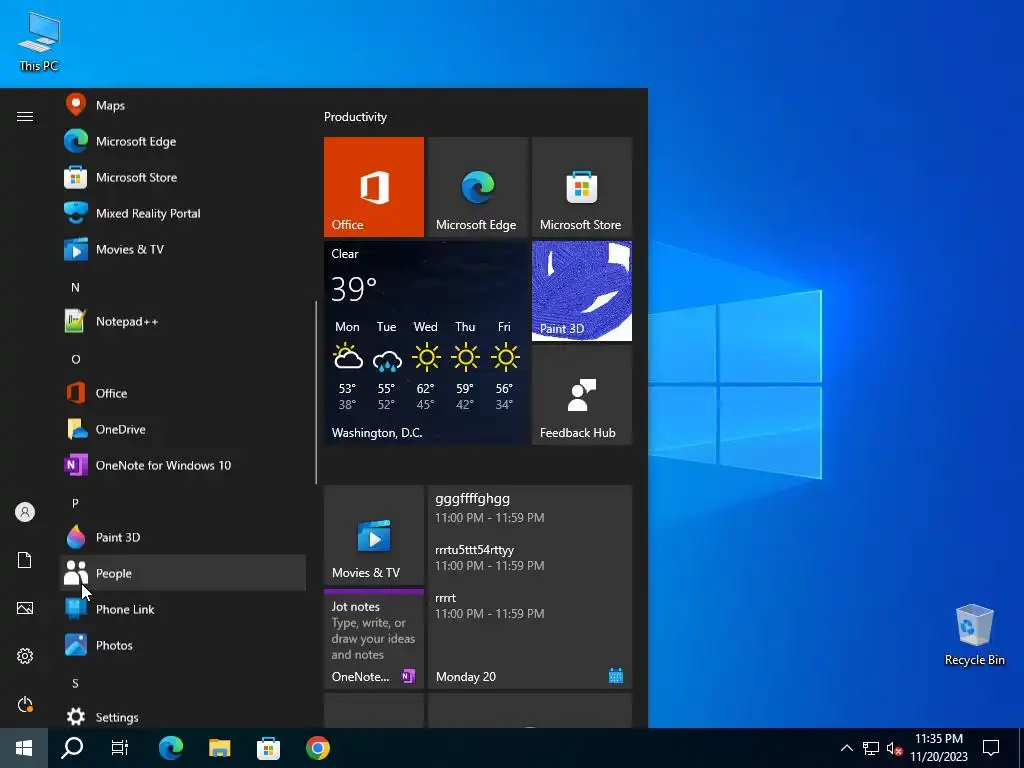Open OneNote for Windows 10
Image resolution: width=1024 pixels, height=768 pixels.
click(183, 465)
